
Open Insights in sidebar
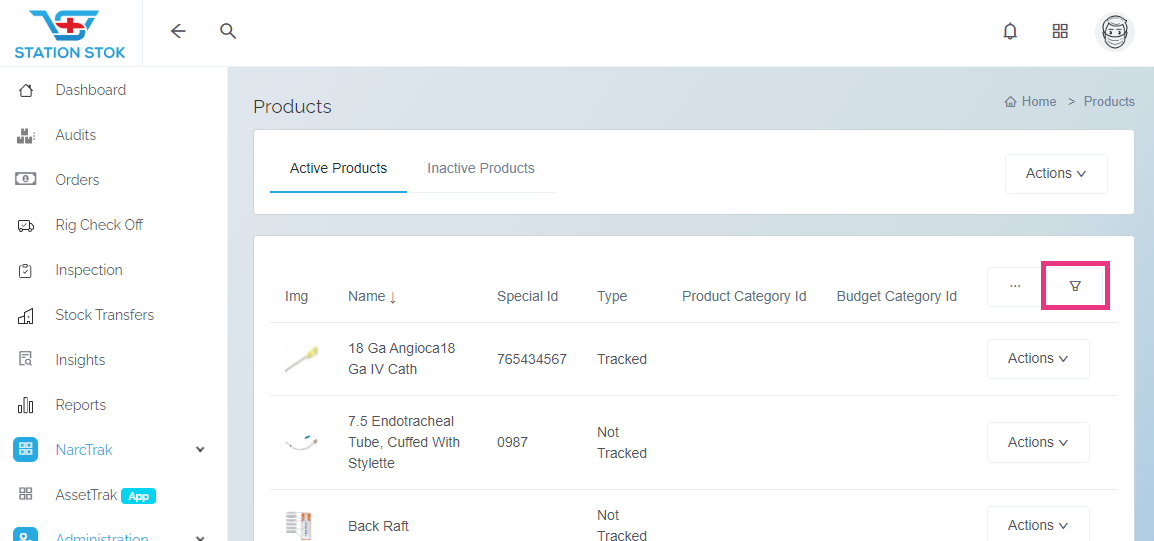click(80, 360)
